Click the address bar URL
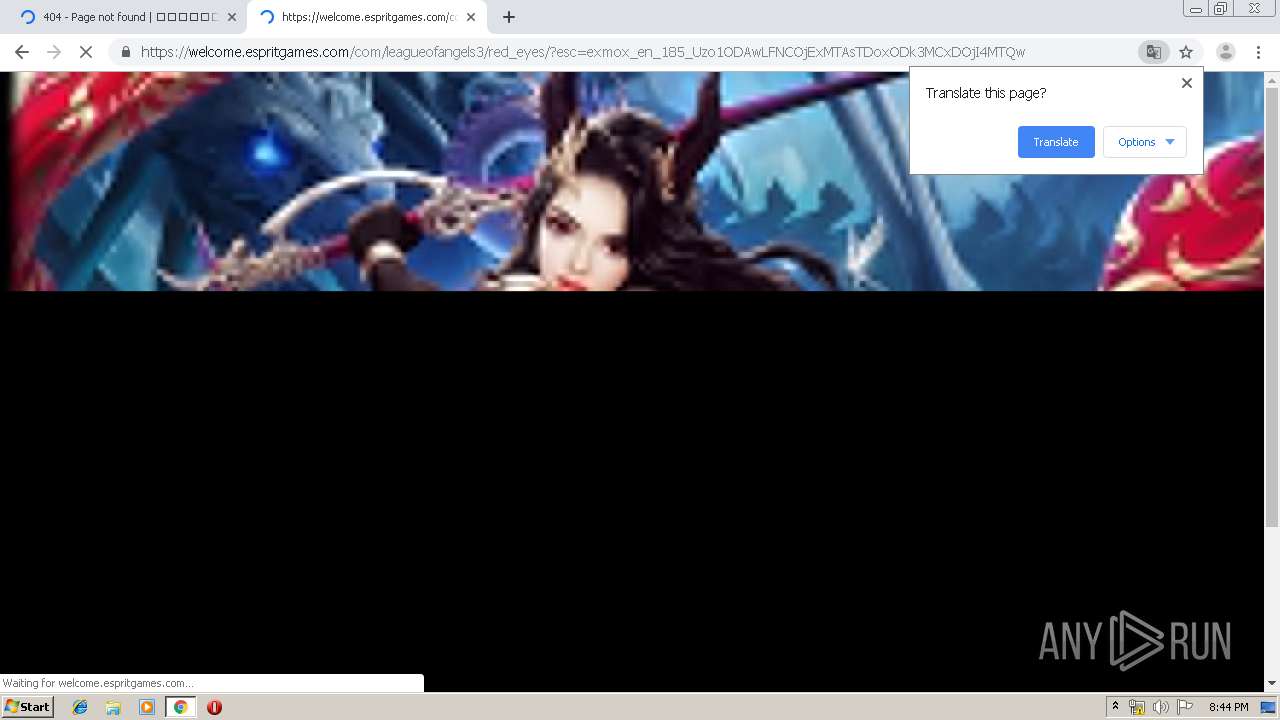 (x=583, y=52)
